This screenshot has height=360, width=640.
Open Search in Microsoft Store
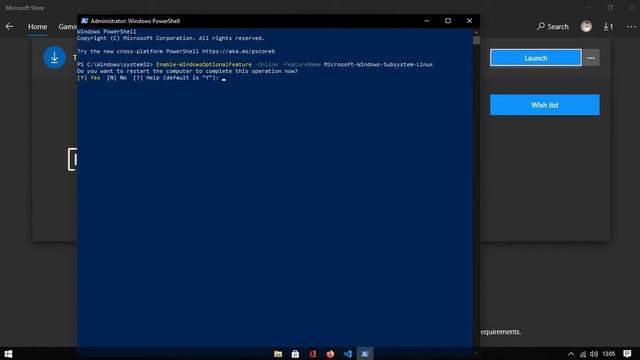click(x=553, y=27)
